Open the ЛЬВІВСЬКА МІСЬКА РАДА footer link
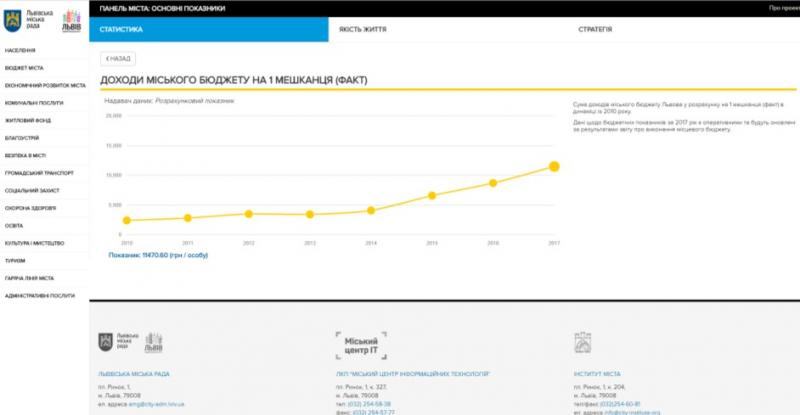 tap(134, 374)
